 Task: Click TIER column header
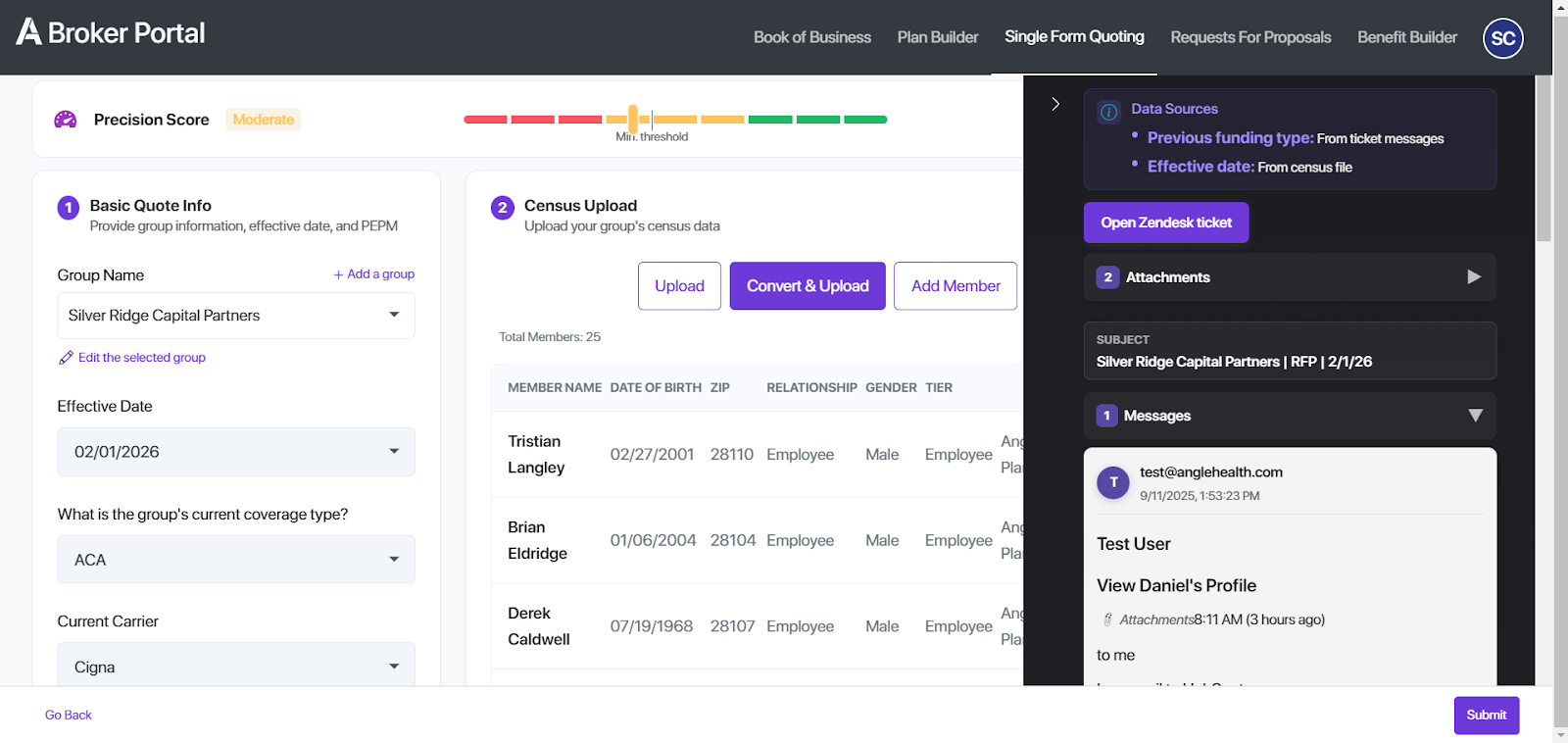coord(939,388)
